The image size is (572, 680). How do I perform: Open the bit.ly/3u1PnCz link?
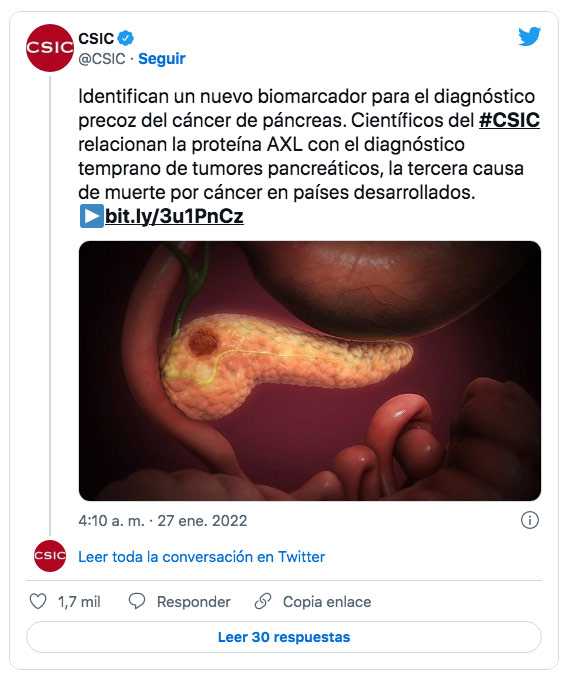coord(174,216)
